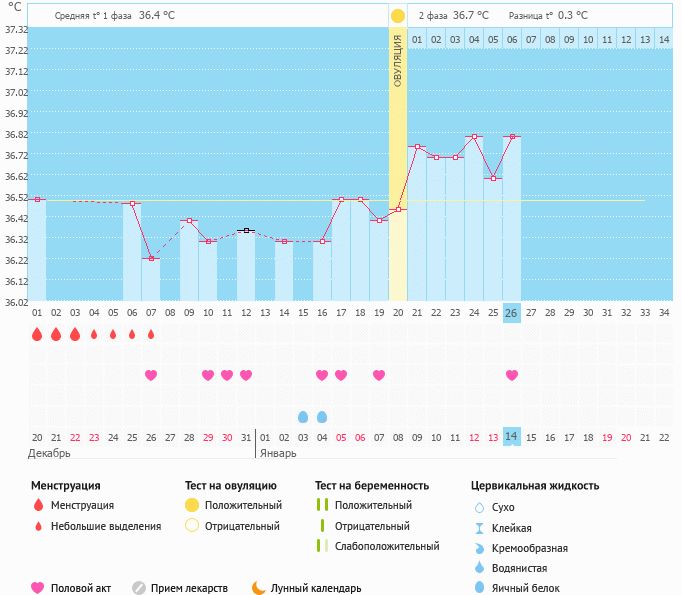The width and height of the screenshot is (682, 595).
Task: Select the 'Сухо' cervical fluid legend icon
Action: (x=480, y=507)
